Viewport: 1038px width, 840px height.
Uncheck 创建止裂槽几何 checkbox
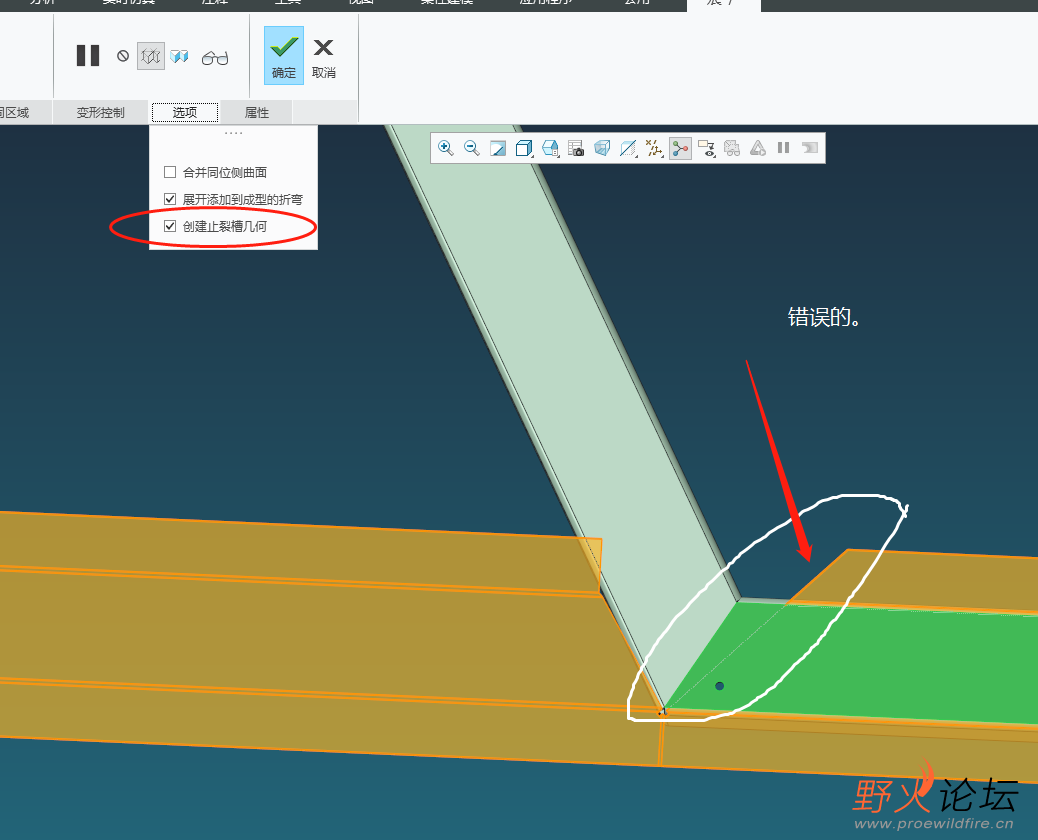(170, 226)
